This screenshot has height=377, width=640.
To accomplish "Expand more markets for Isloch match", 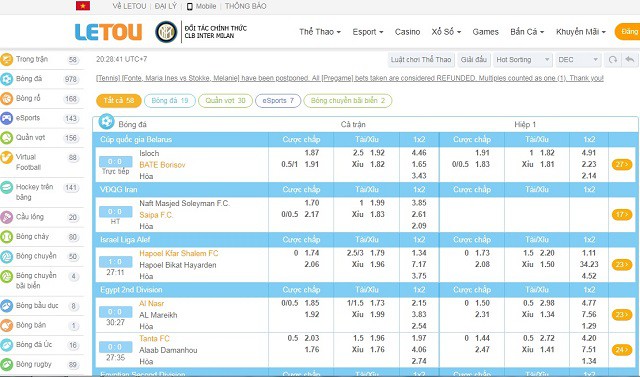I will coord(622,164).
